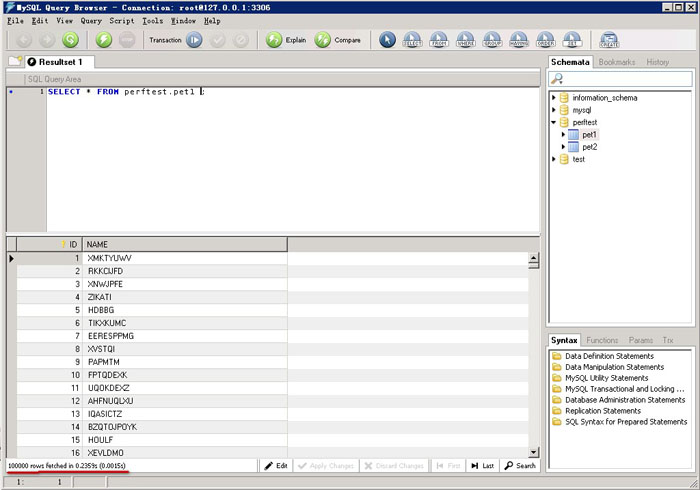
Task: Select the ORDER clause builder icon
Action: [x=546, y=40]
